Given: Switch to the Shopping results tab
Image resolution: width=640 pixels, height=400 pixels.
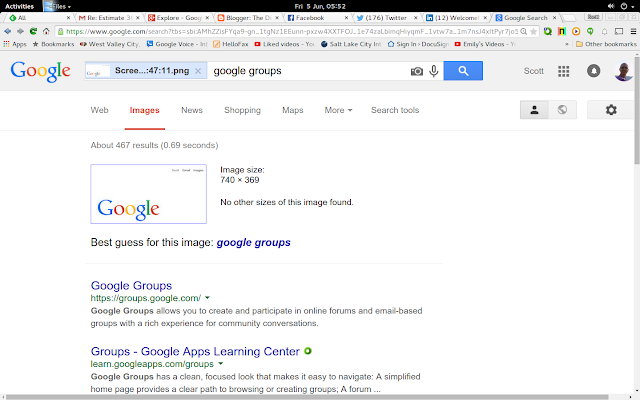Looking at the screenshot, I should pos(242,110).
